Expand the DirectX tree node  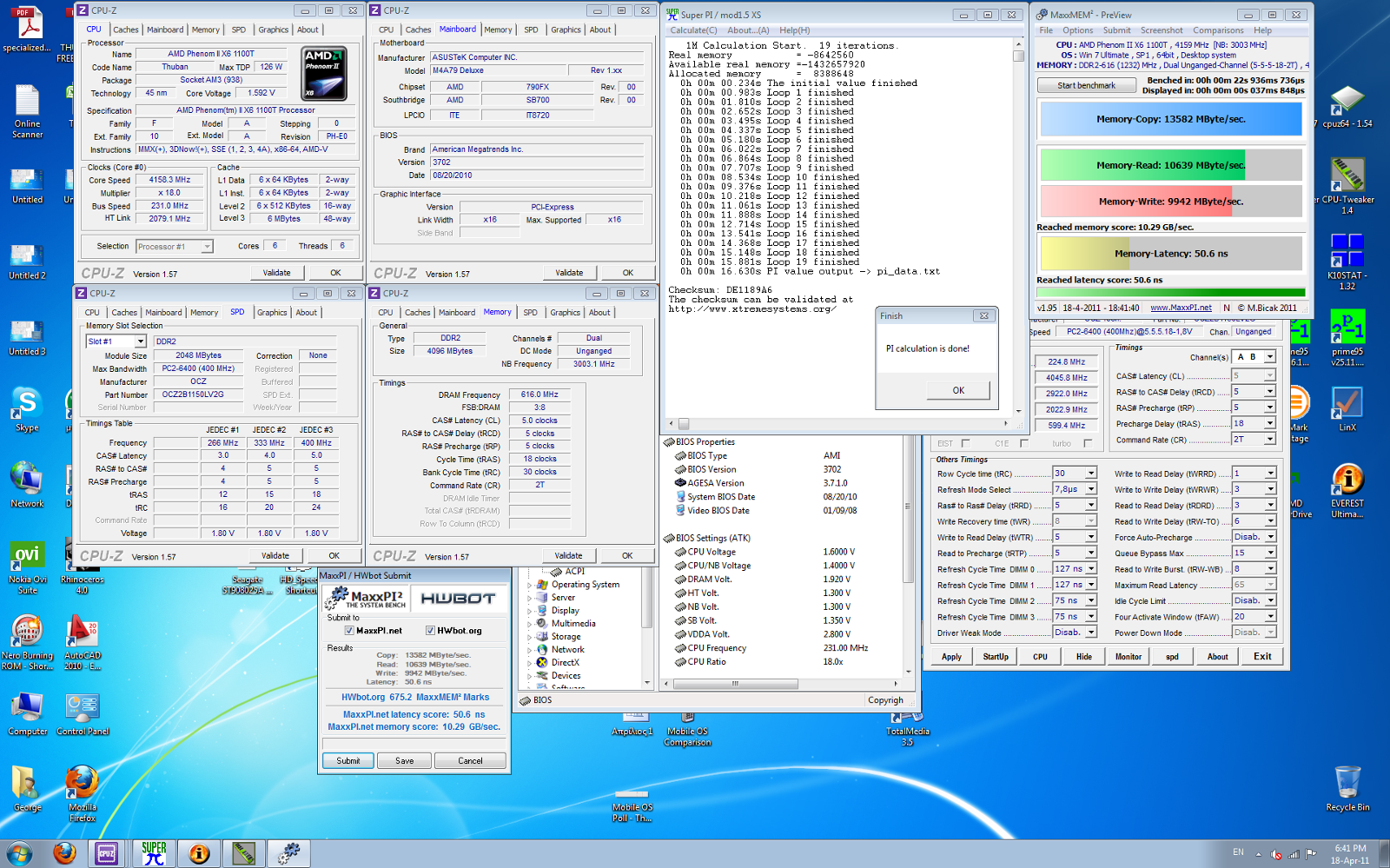tap(530, 663)
